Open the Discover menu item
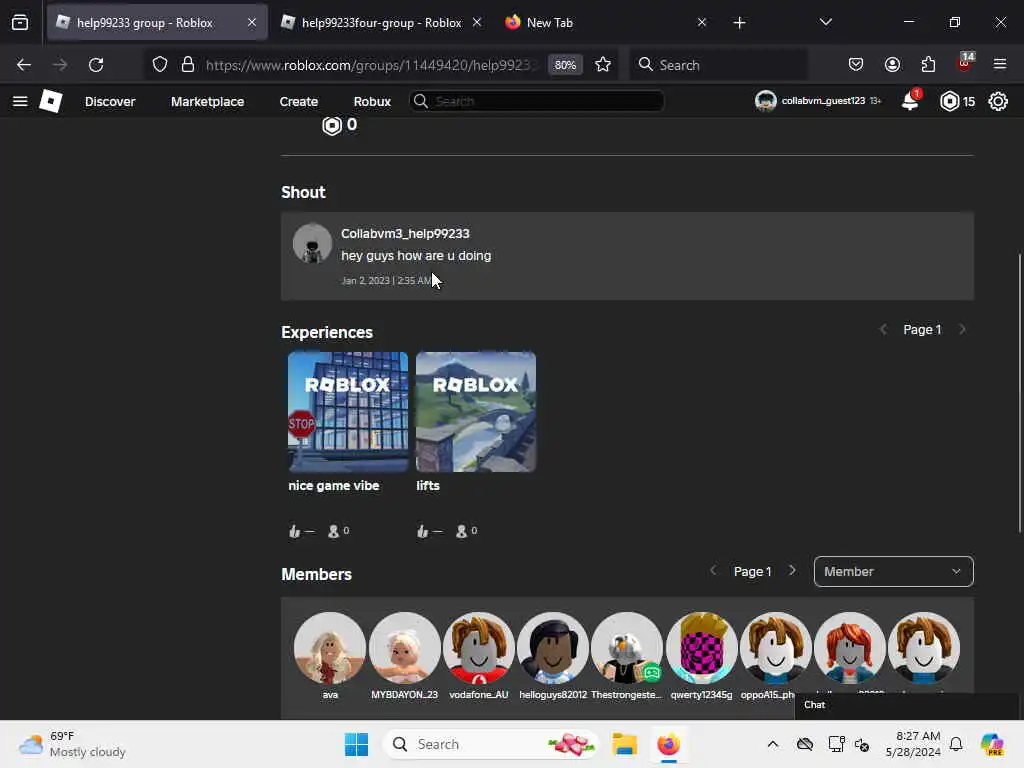The width and height of the screenshot is (1024, 768). pyautogui.click(x=110, y=102)
